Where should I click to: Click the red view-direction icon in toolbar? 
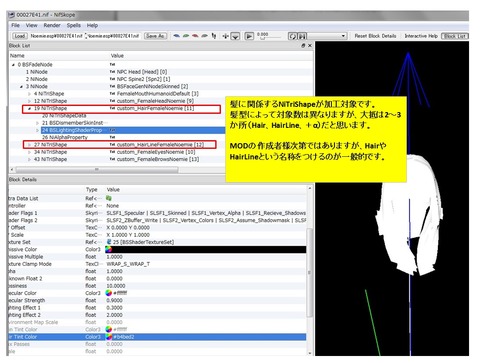[x=195, y=36]
